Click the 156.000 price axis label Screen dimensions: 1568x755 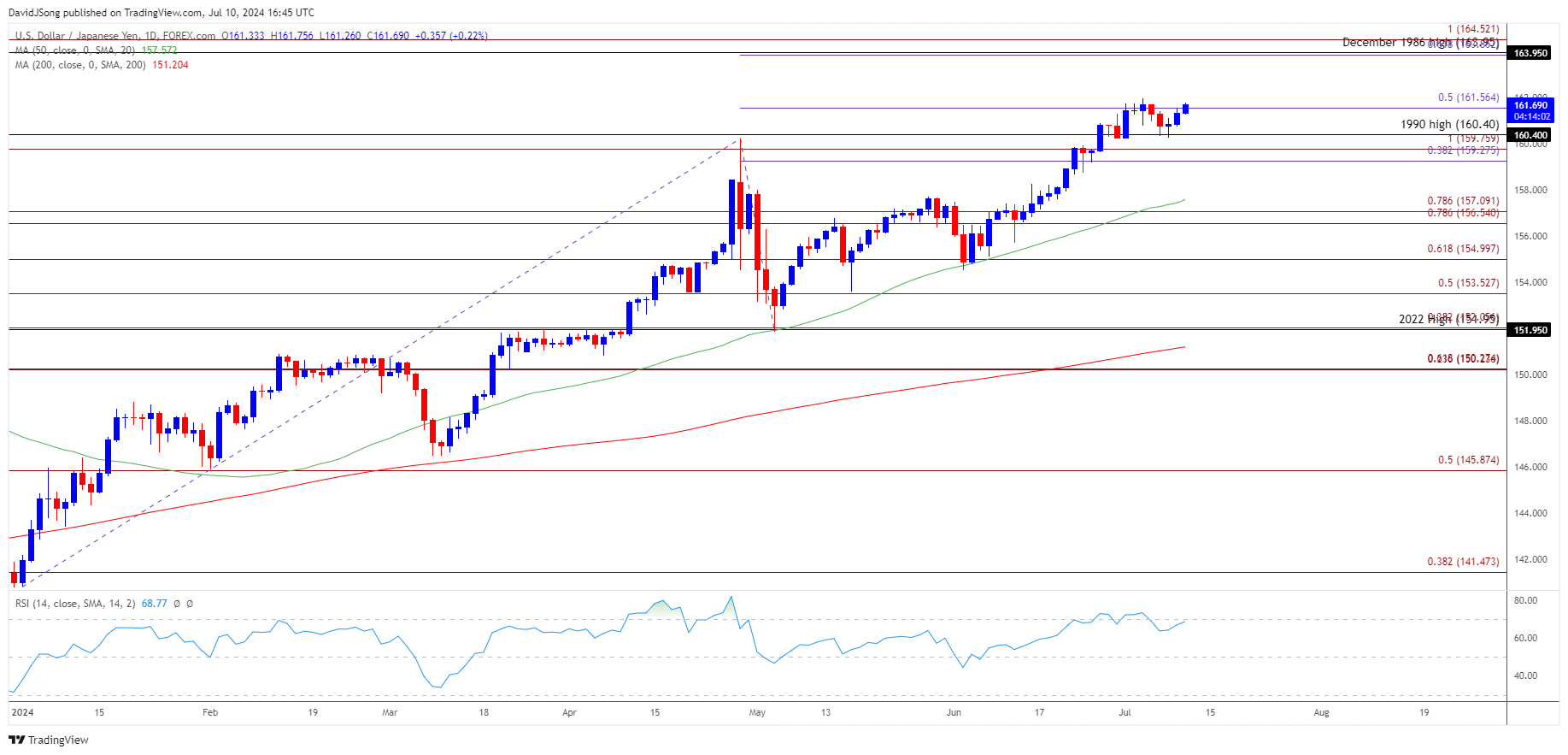pos(1530,236)
